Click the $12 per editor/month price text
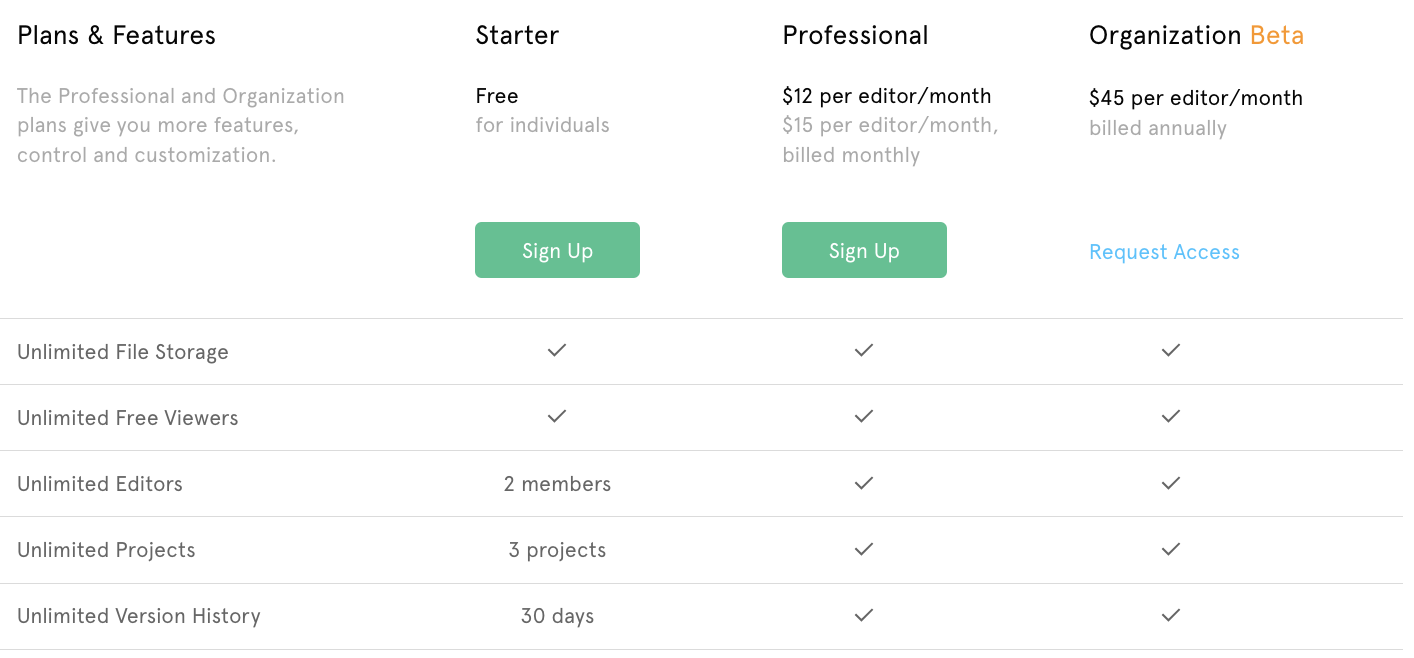This screenshot has width=1414, height=658. click(x=887, y=95)
